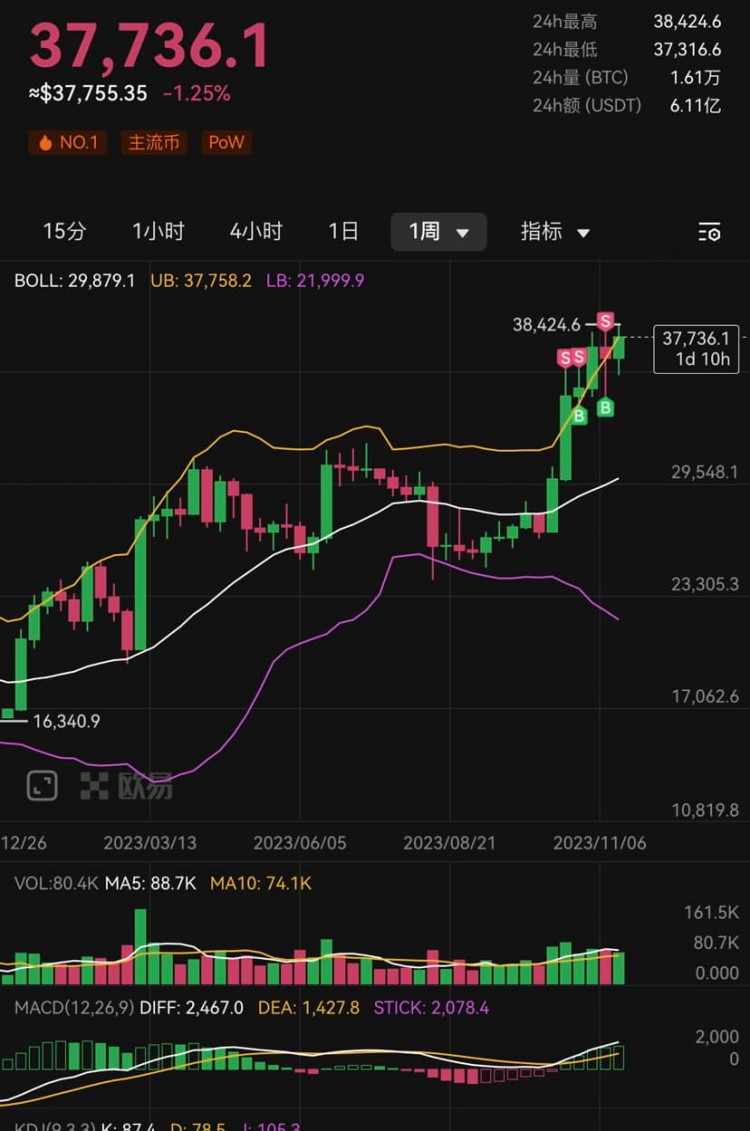
Task: Tap the topmost S sell marker
Action: 605,321
